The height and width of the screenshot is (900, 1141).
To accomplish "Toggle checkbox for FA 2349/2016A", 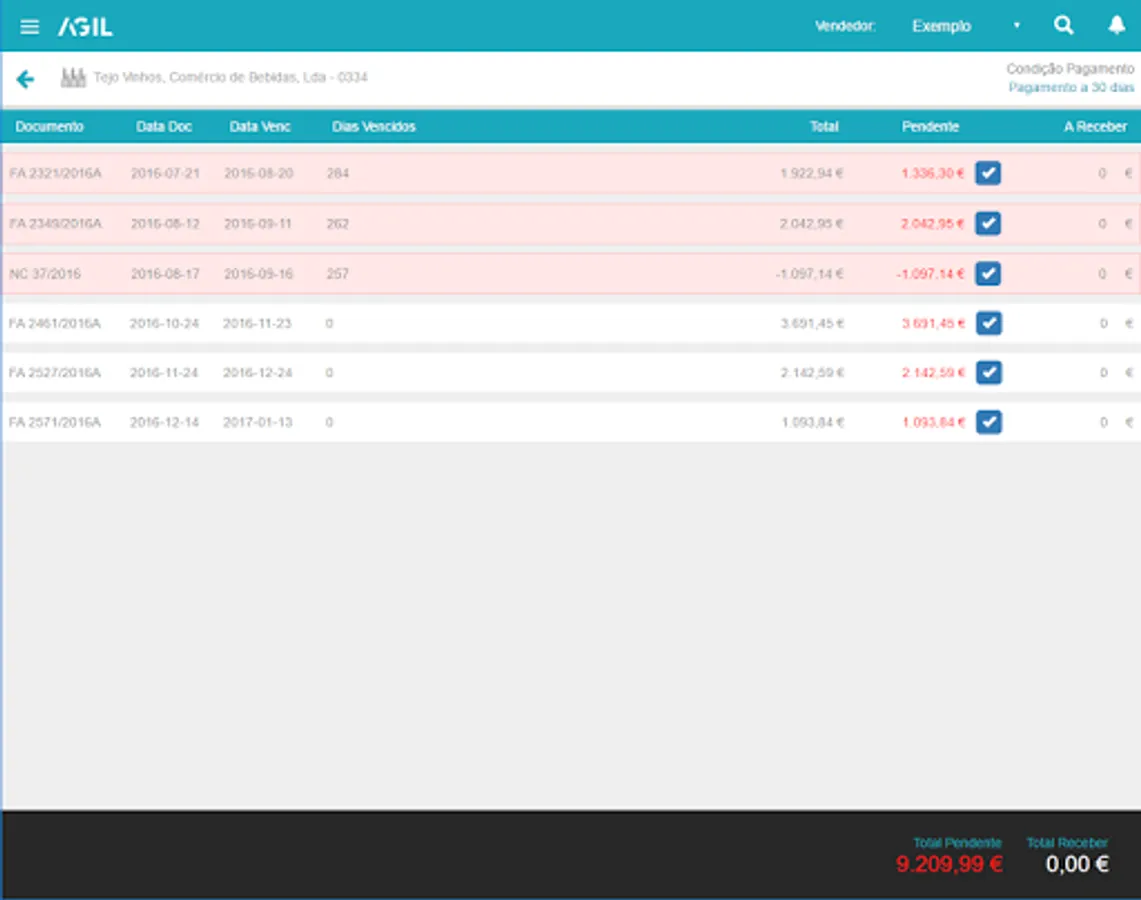I will (x=987, y=223).
